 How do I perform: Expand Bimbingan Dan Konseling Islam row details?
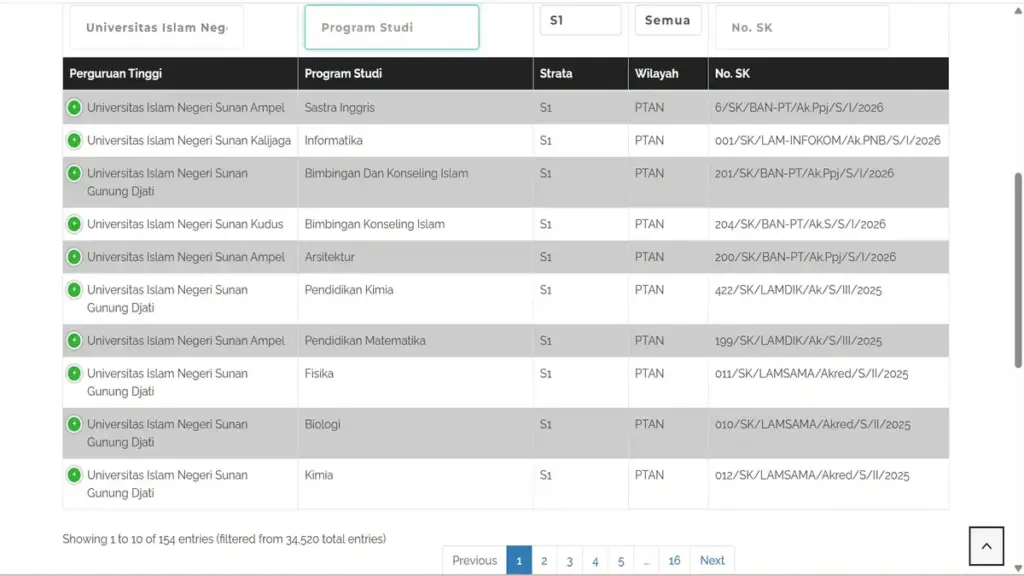pos(74,174)
